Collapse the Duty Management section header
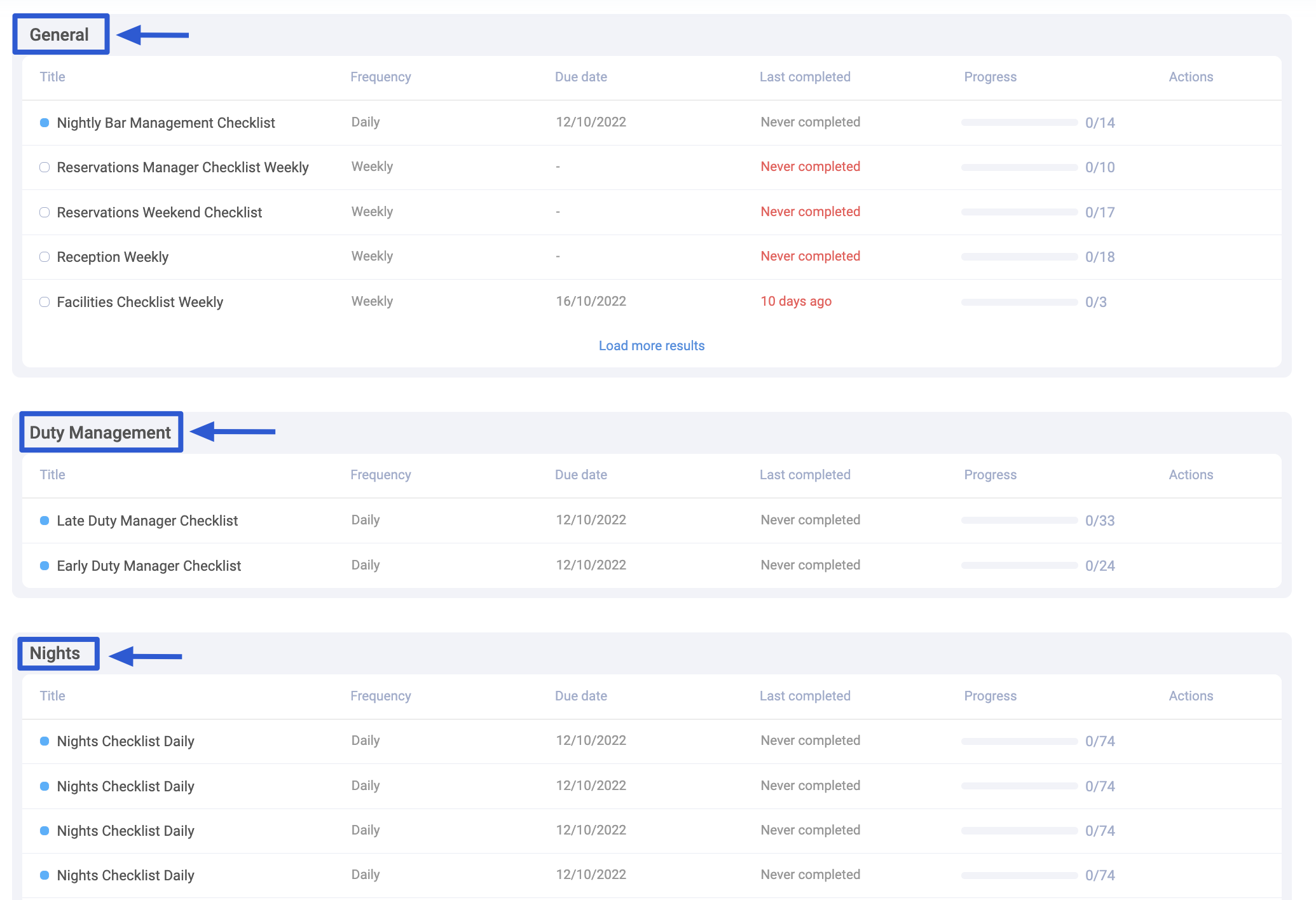Image resolution: width=1316 pixels, height=900 pixels. click(x=100, y=432)
